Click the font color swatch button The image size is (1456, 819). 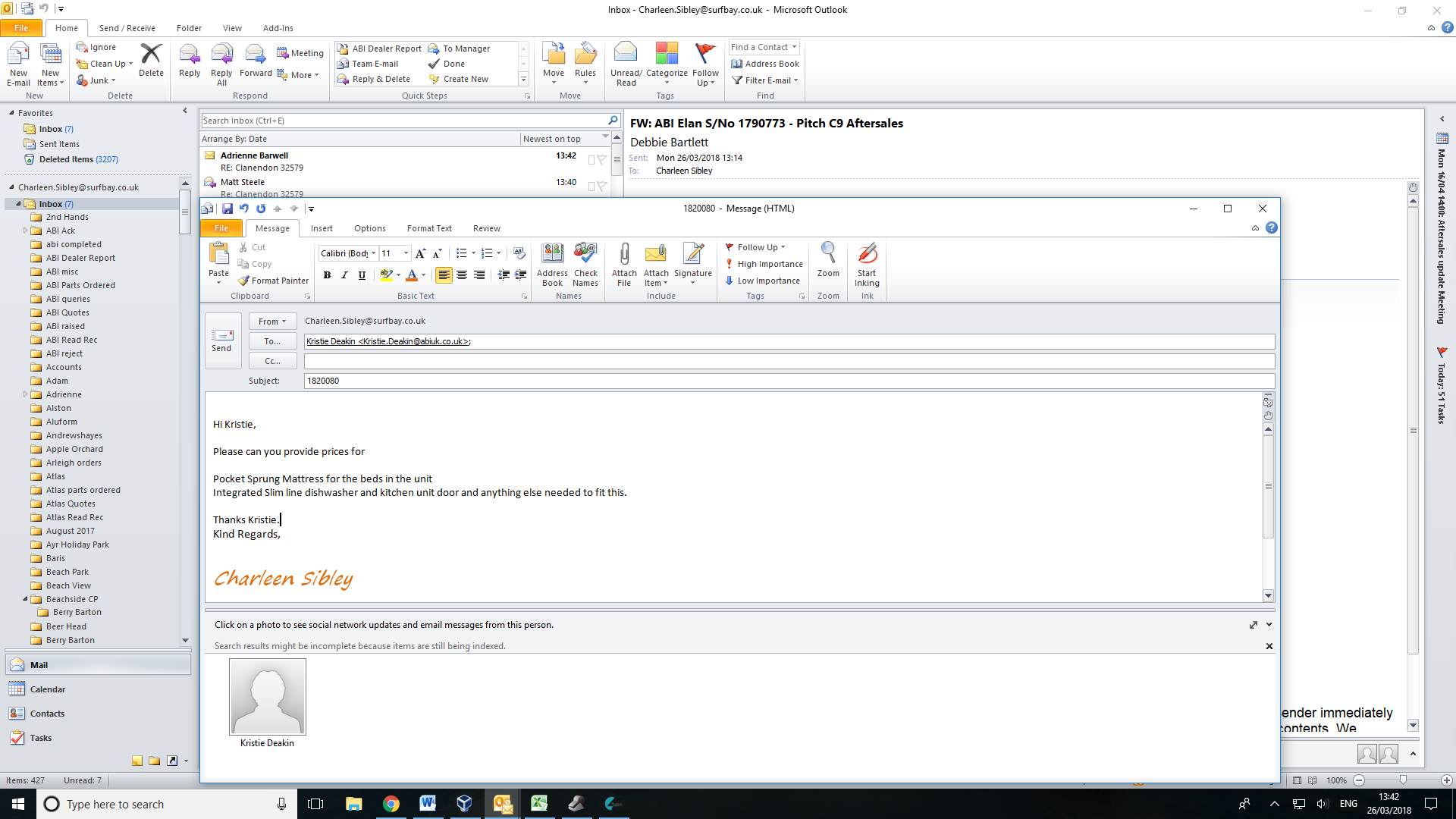412,275
